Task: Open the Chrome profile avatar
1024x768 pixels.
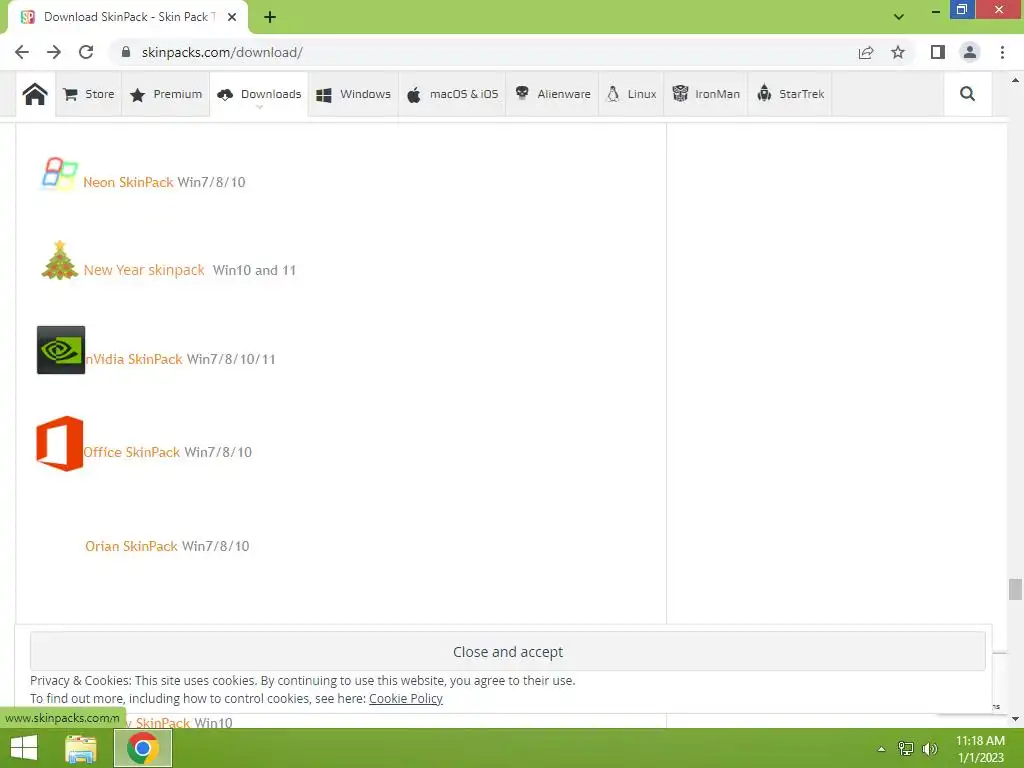Action: point(970,52)
